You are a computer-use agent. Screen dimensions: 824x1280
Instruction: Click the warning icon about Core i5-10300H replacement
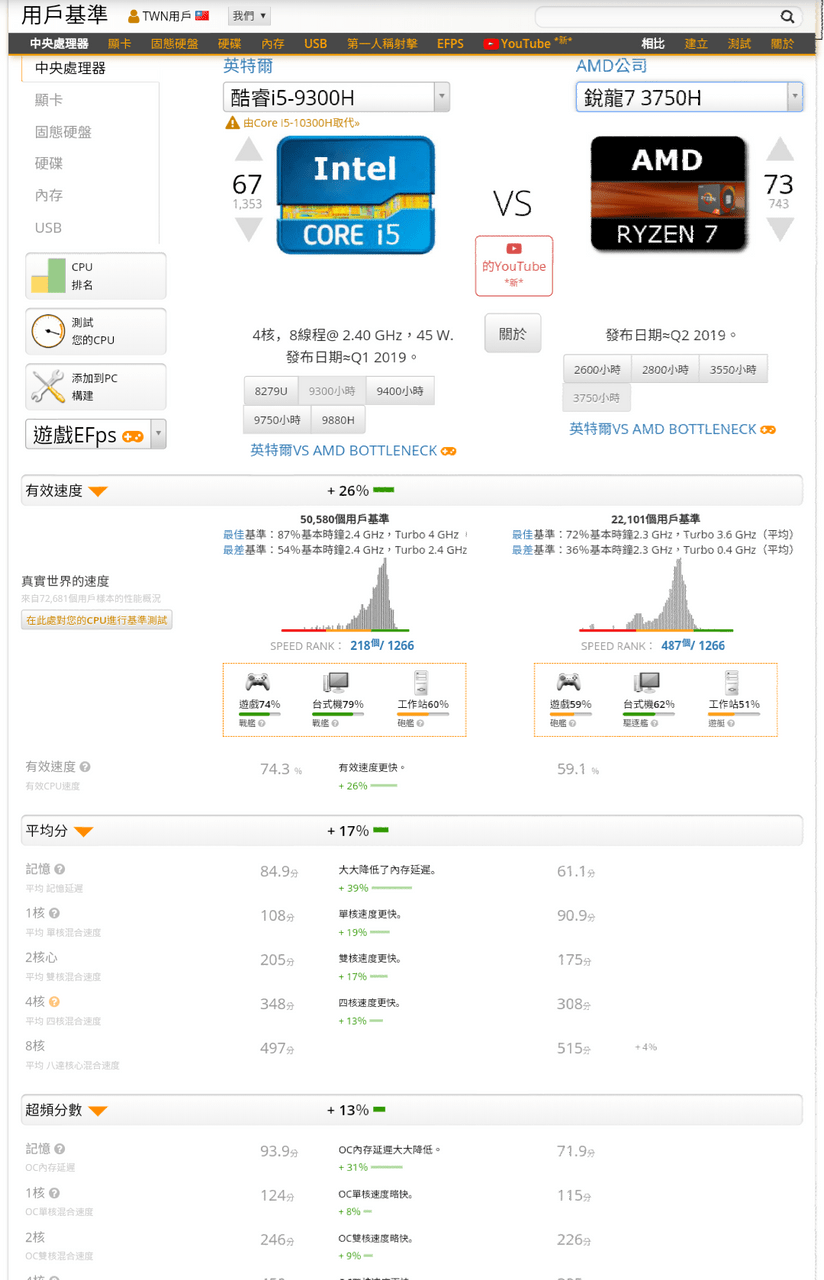tap(232, 123)
